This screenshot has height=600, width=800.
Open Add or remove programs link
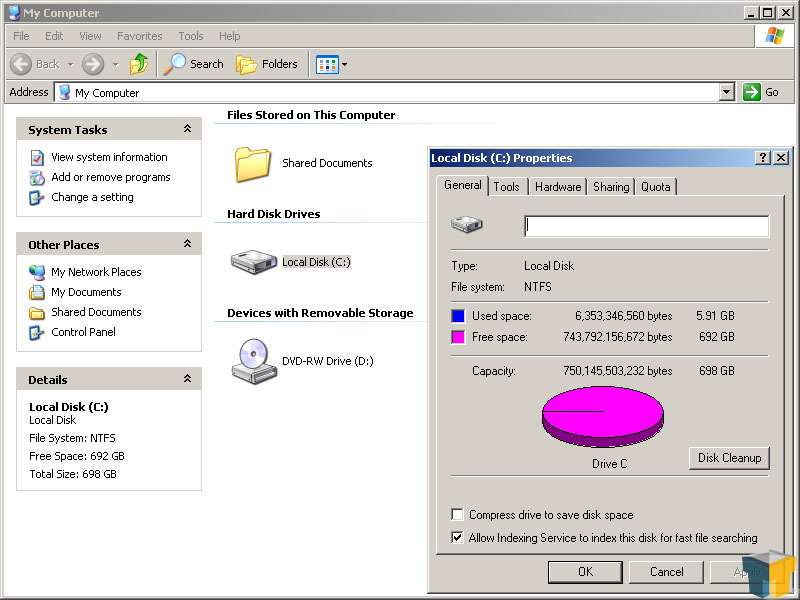pyautogui.click(x=111, y=177)
